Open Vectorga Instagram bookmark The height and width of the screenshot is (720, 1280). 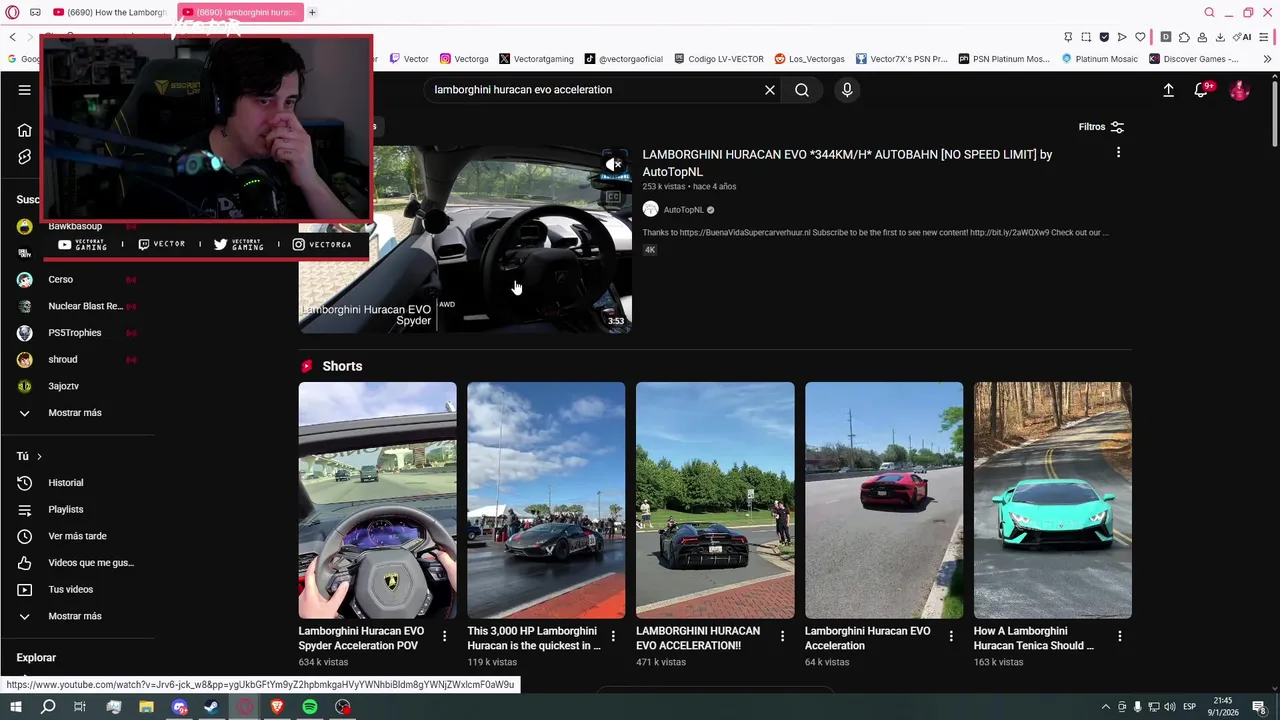point(464,59)
